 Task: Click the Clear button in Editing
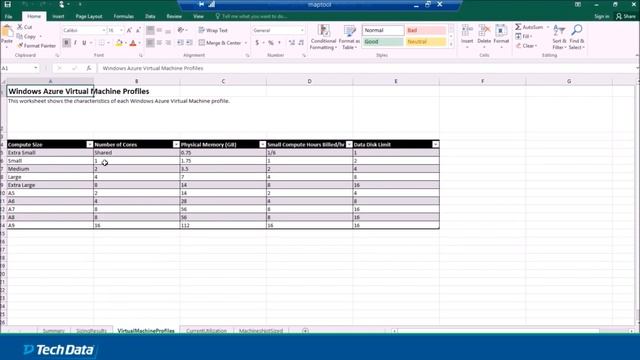[x=526, y=46]
